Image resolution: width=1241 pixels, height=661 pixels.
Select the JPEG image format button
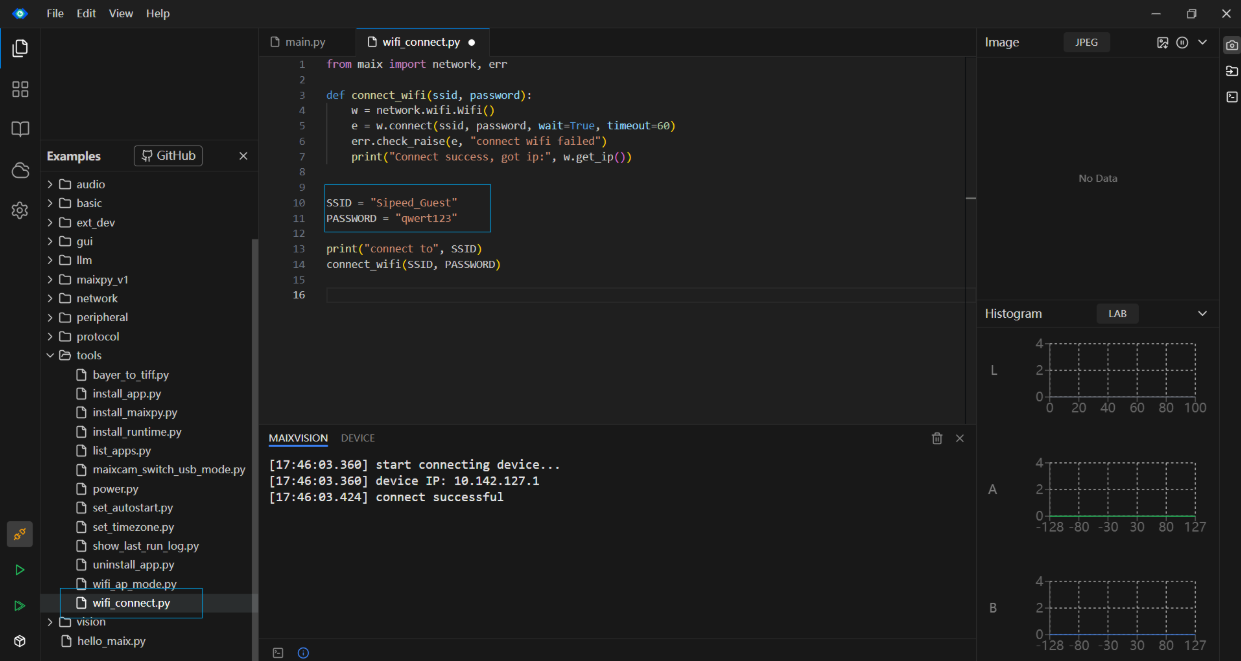pos(1086,43)
